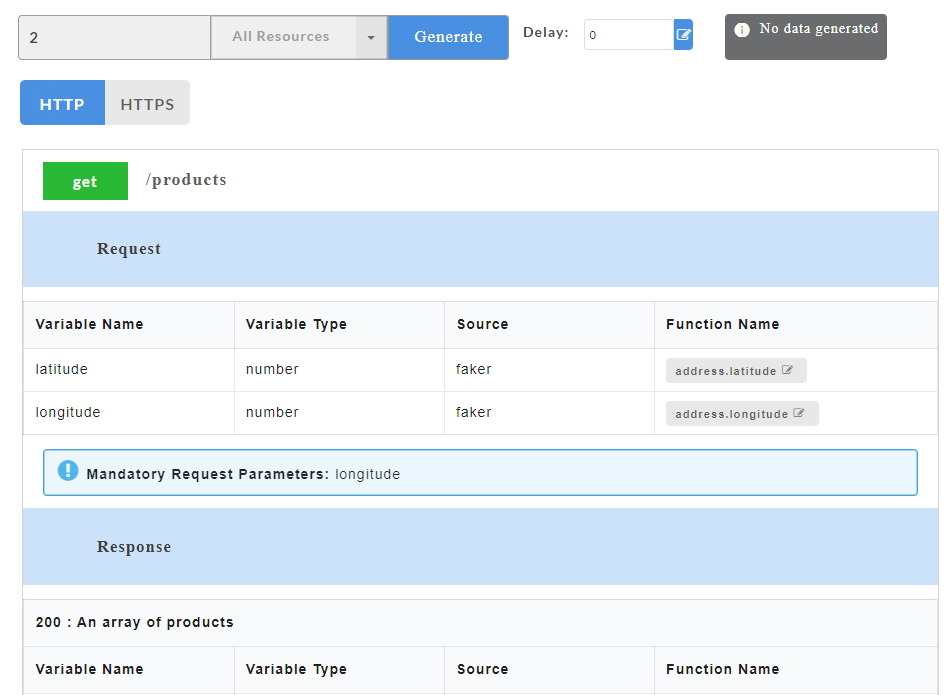This screenshot has height=695, width=951.
Task: Collapse the Response section header
Action: click(480, 547)
